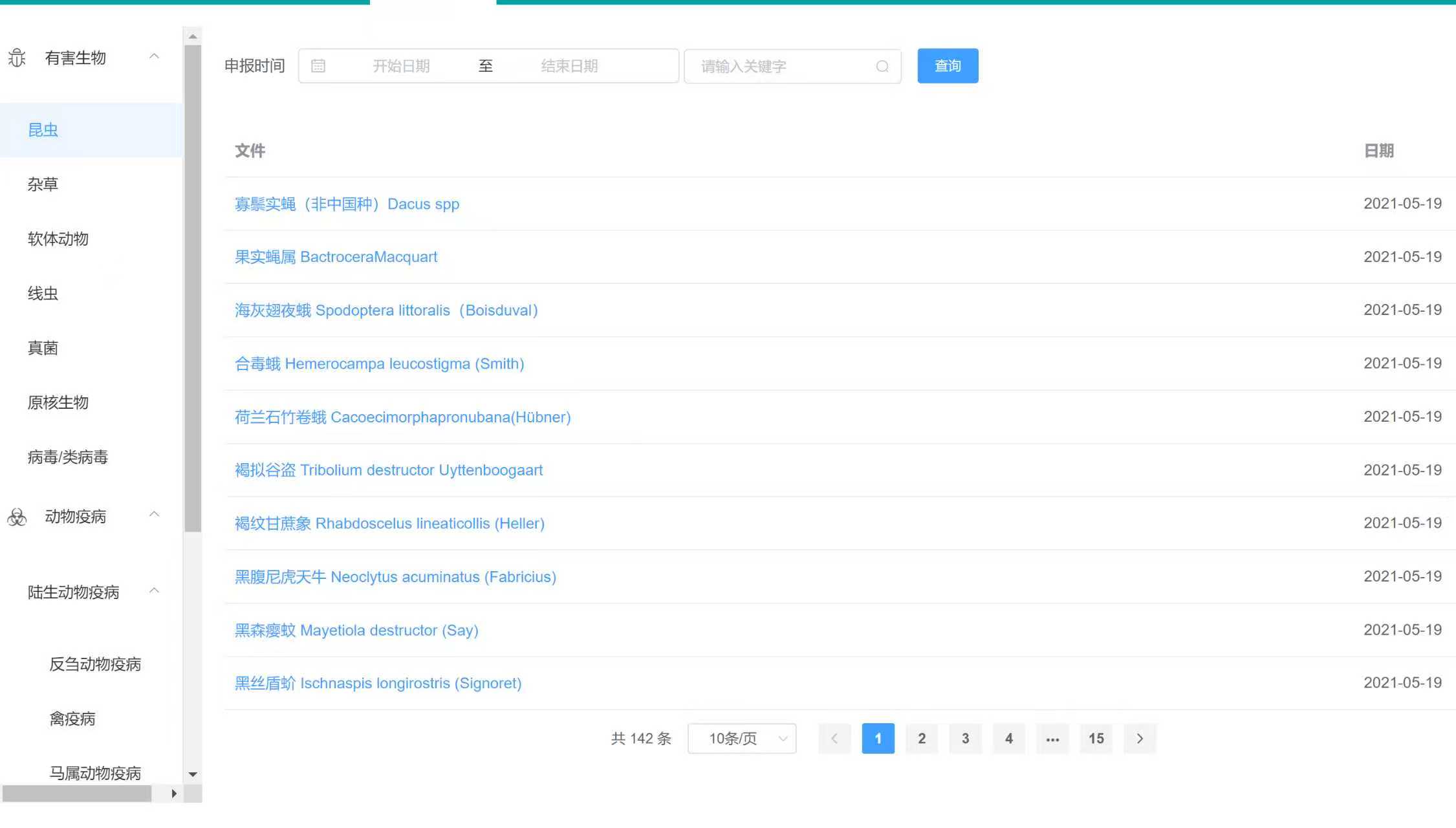Select 真菌 category in sidebar
Image resolution: width=1456 pixels, height=828 pixels.
tap(43, 348)
